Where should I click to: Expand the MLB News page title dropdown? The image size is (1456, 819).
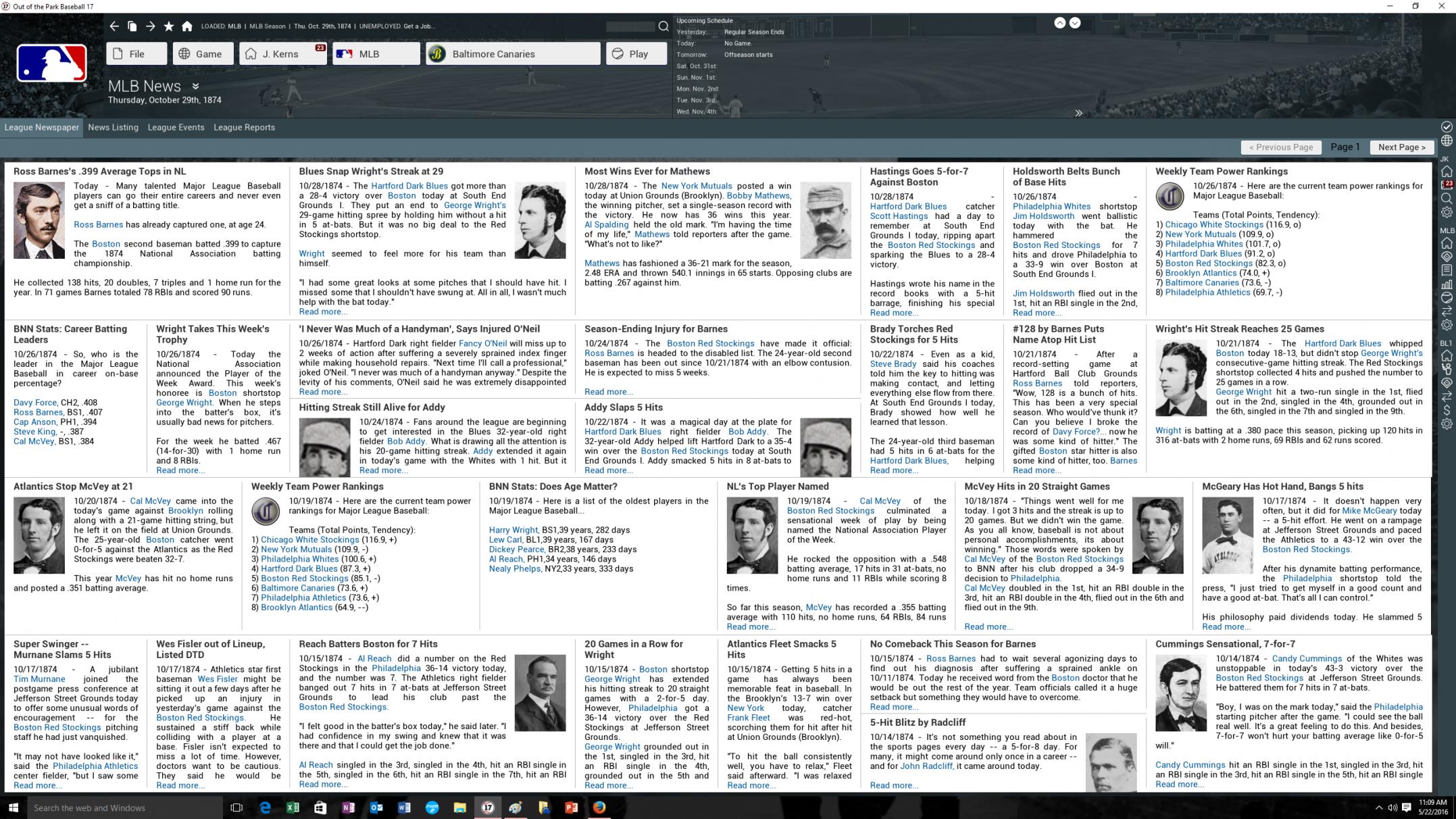pyautogui.click(x=195, y=86)
